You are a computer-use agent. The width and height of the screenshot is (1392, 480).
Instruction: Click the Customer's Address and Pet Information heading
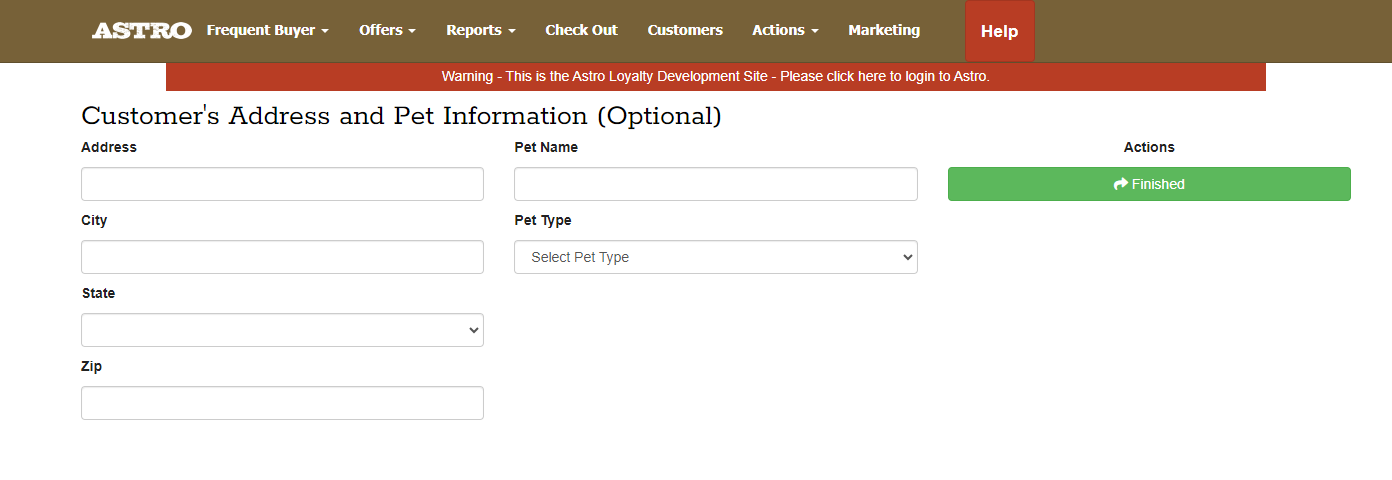tap(401, 116)
